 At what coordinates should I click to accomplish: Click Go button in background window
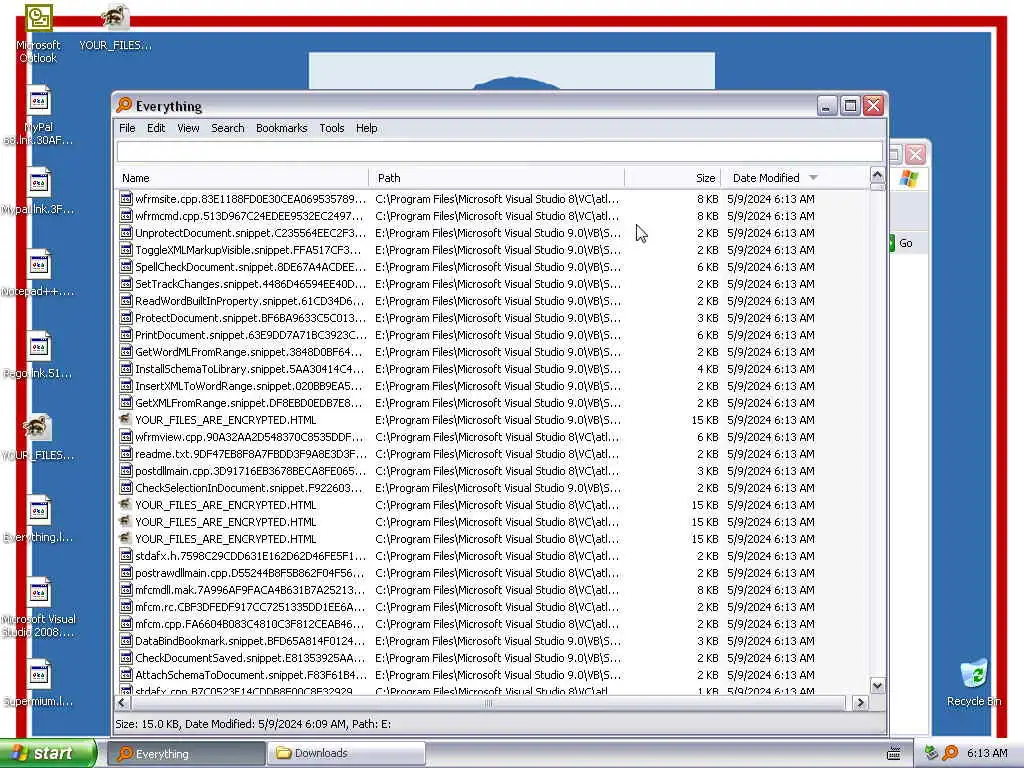click(904, 243)
